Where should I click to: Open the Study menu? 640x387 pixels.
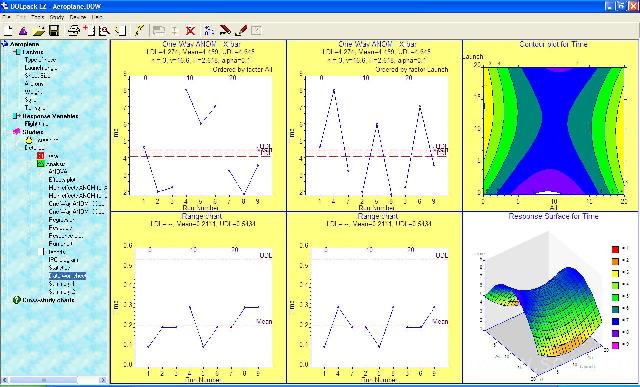(x=57, y=17)
